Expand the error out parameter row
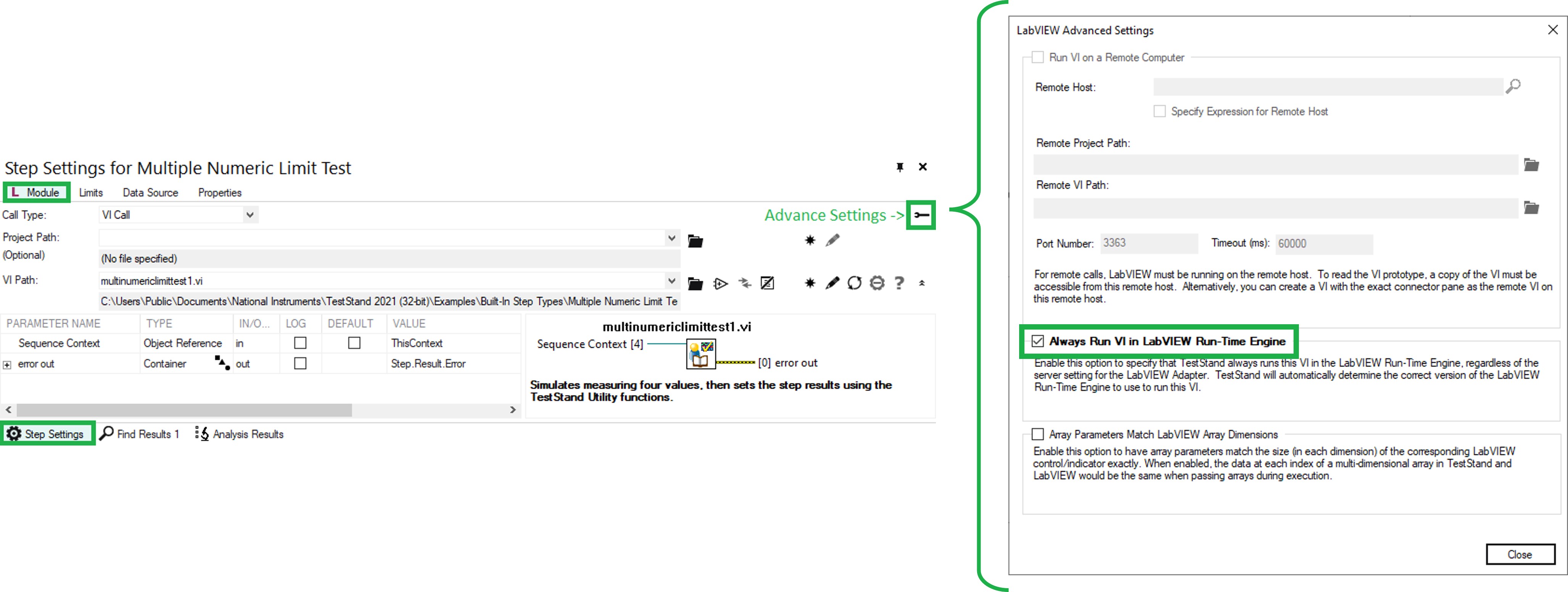1568x592 pixels. [7, 364]
